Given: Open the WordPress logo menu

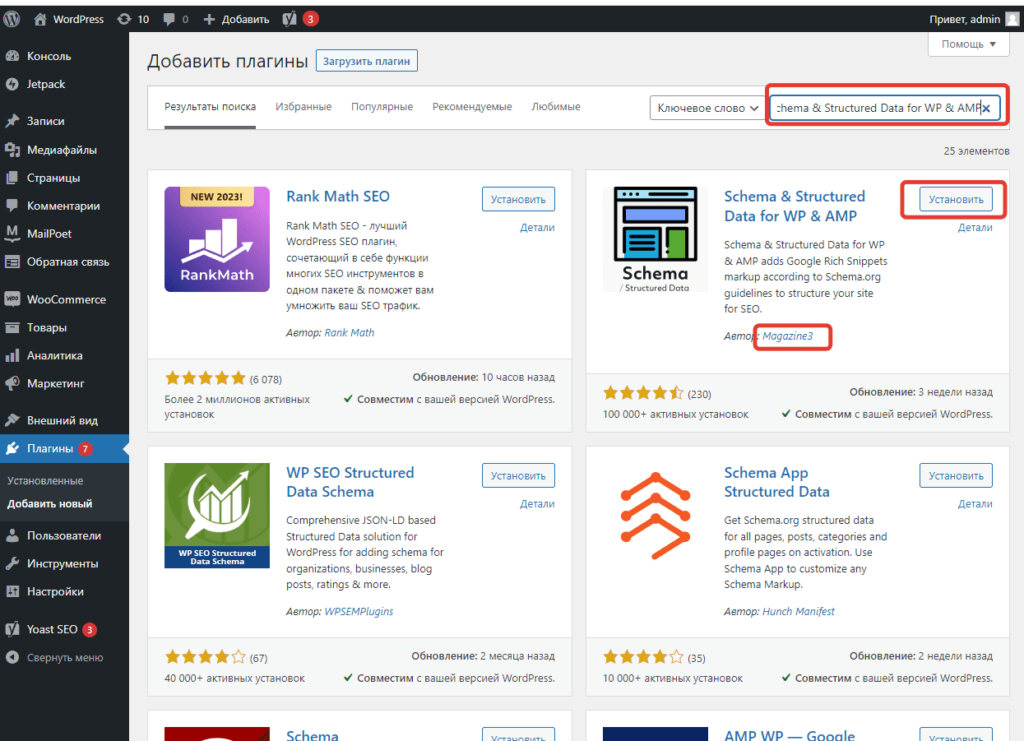Looking at the screenshot, I should tap(11, 19).
